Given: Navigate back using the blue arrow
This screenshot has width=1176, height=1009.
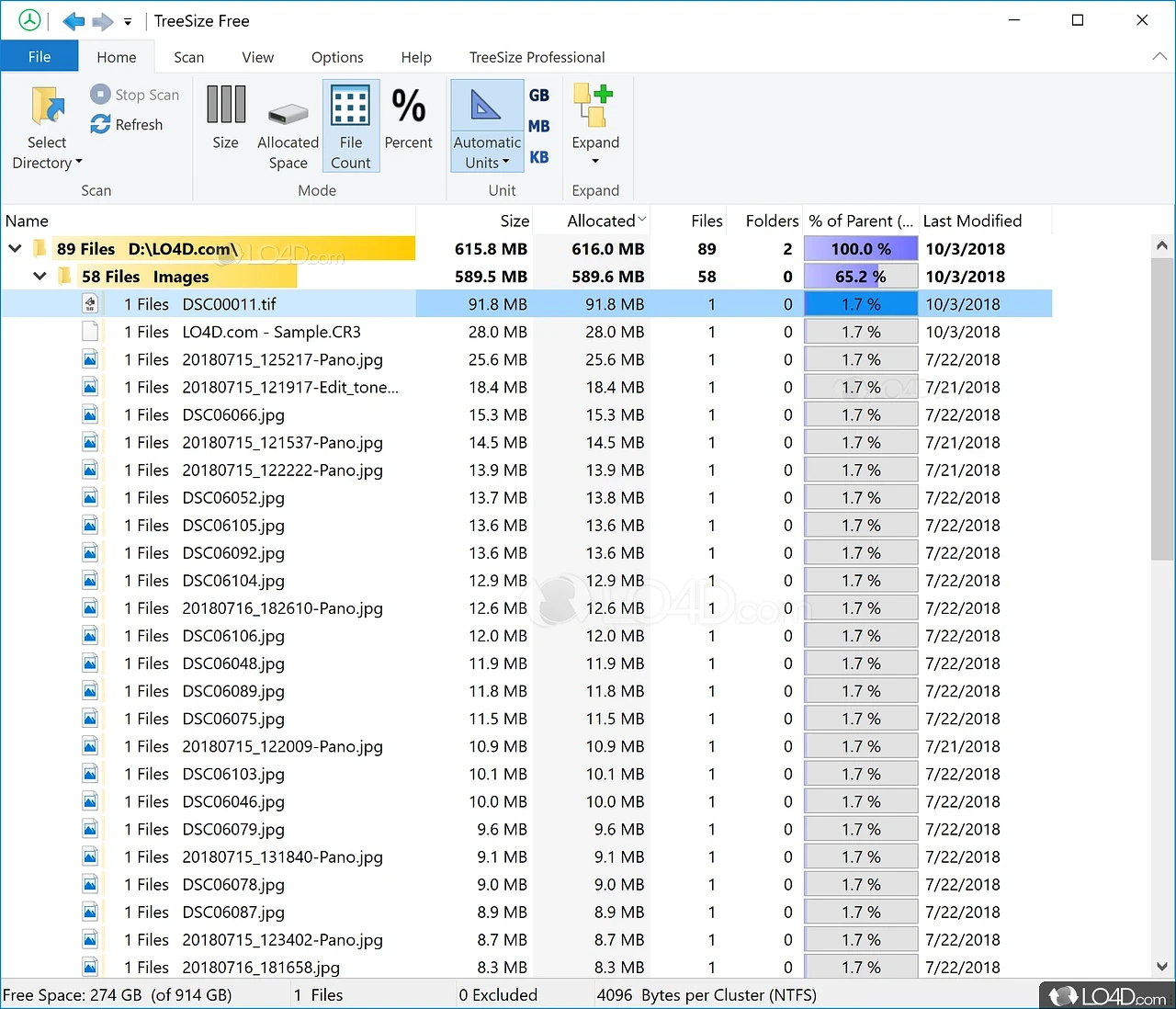Looking at the screenshot, I should click(73, 21).
